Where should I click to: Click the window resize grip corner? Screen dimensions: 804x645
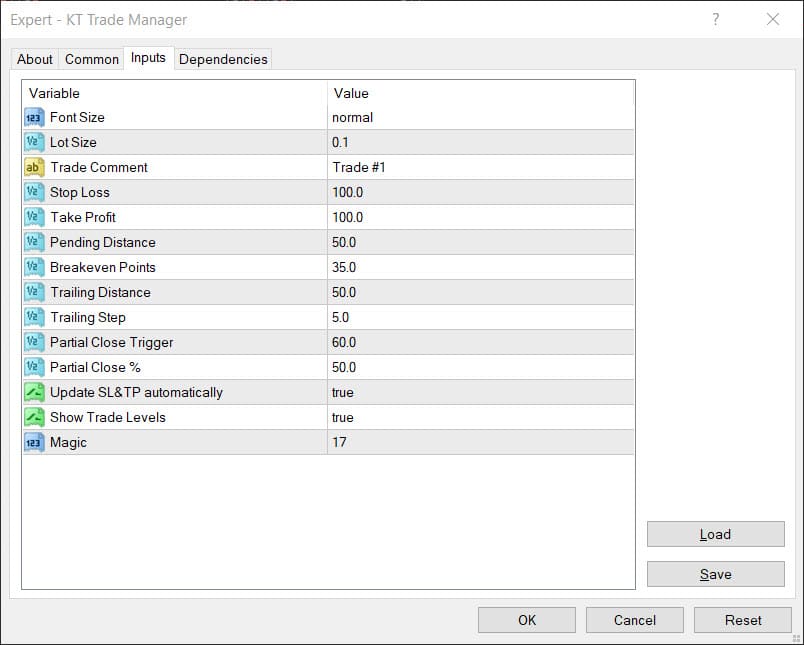coord(797,638)
